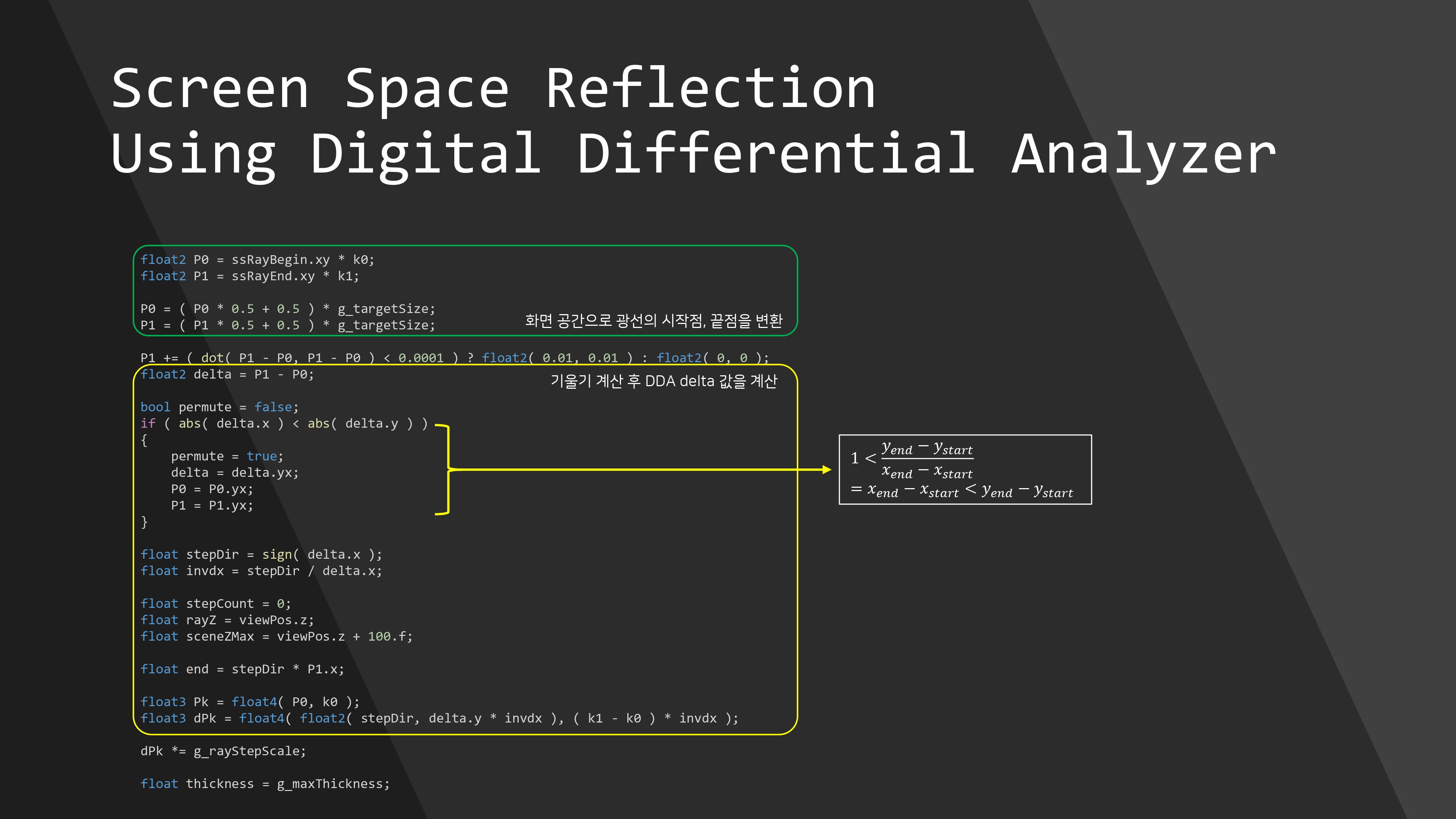Click the "float thickness = g_maxThickness;" line
Image resolution: width=1456 pixels, height=819 pixels.
tap(265, 784)
